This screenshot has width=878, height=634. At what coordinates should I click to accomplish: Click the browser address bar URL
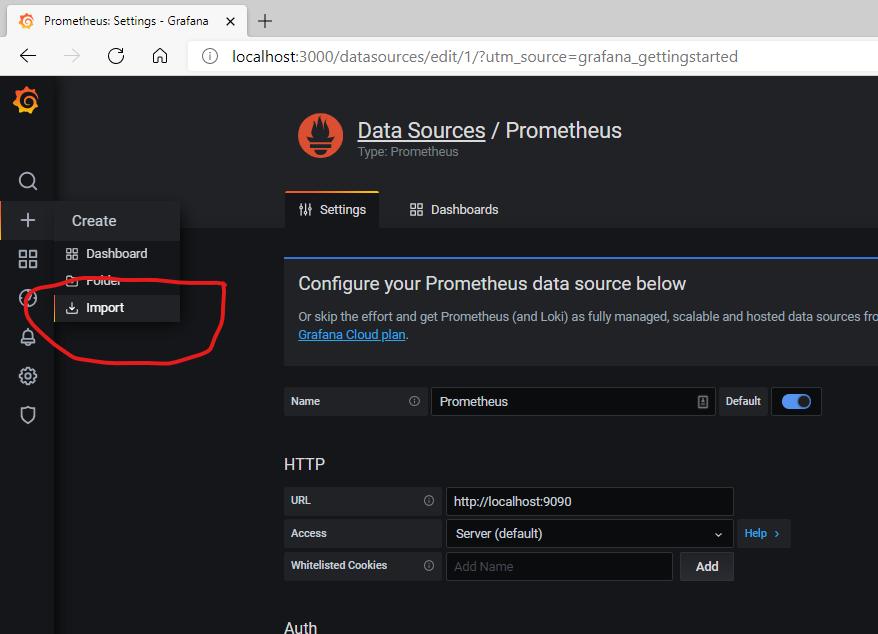tap(485, 57)
